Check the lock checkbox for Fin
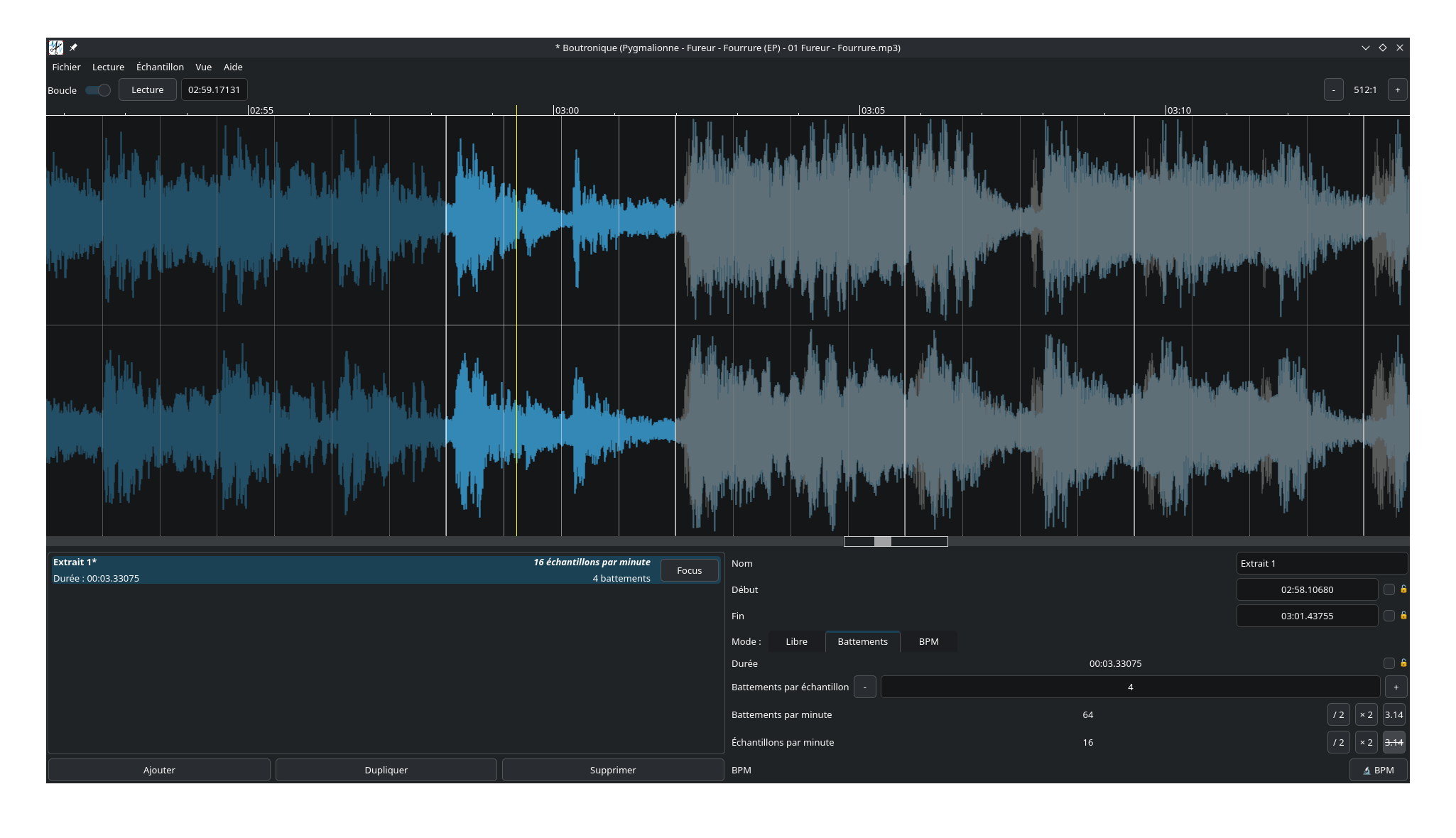Viewport: 1456px width, 838px height. (x=1389, y=616)
